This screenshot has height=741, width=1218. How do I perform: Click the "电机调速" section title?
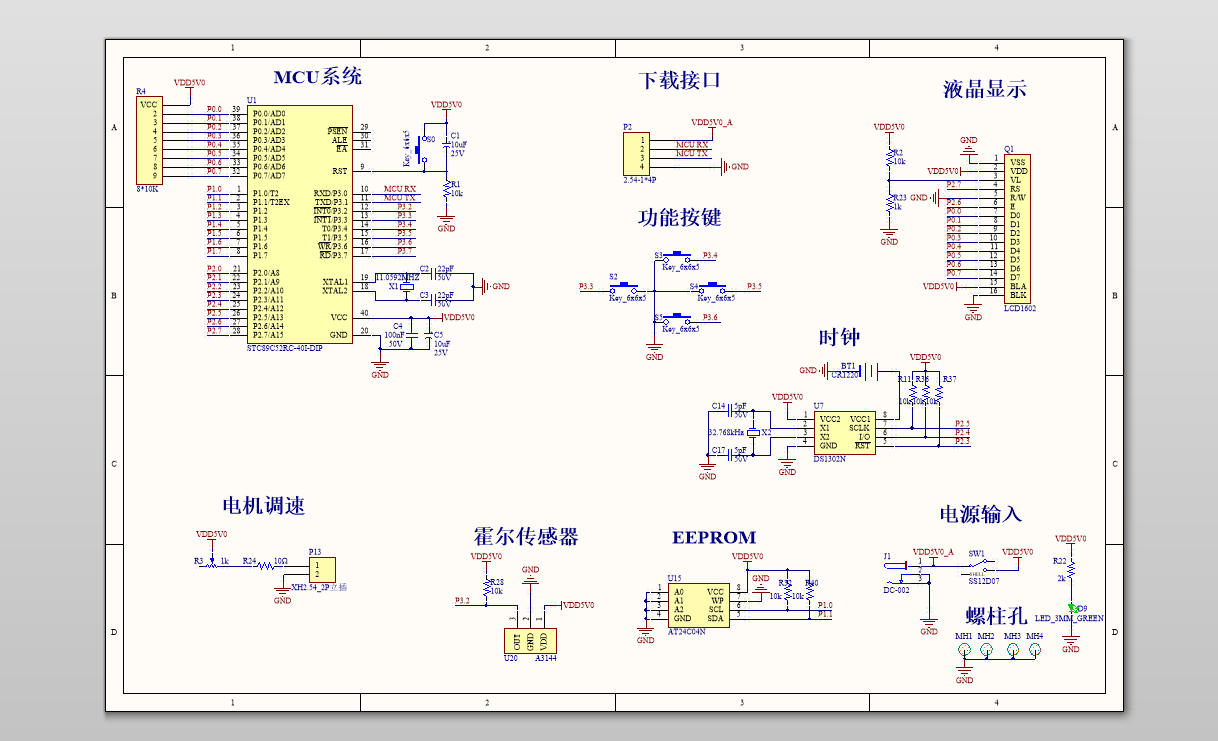[263, 506]
